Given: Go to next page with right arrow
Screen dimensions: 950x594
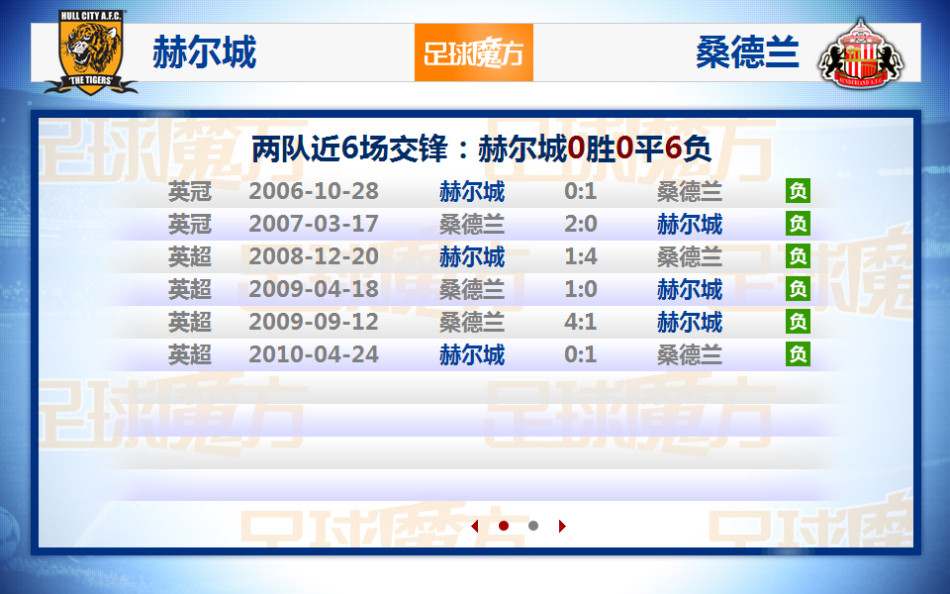Looking at the screenshot, I should point(562,526).
